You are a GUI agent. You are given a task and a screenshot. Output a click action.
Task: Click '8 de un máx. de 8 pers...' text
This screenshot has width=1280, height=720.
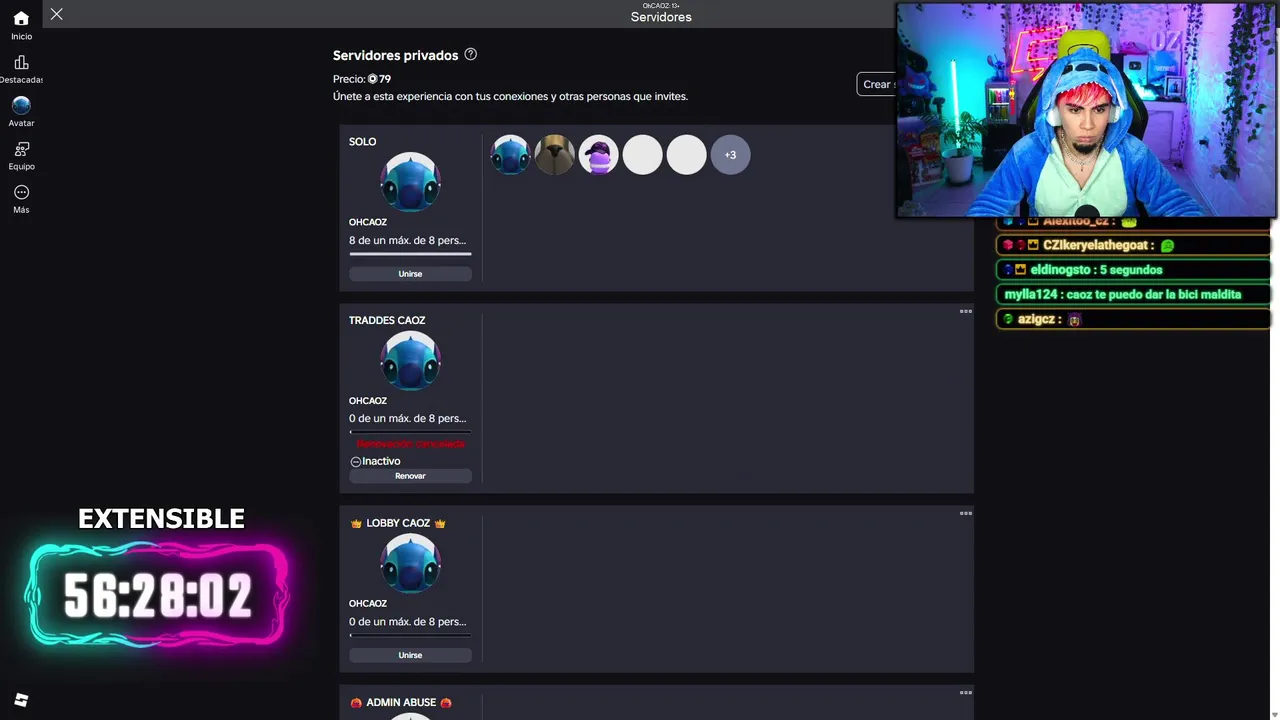(x=407, y=240)
